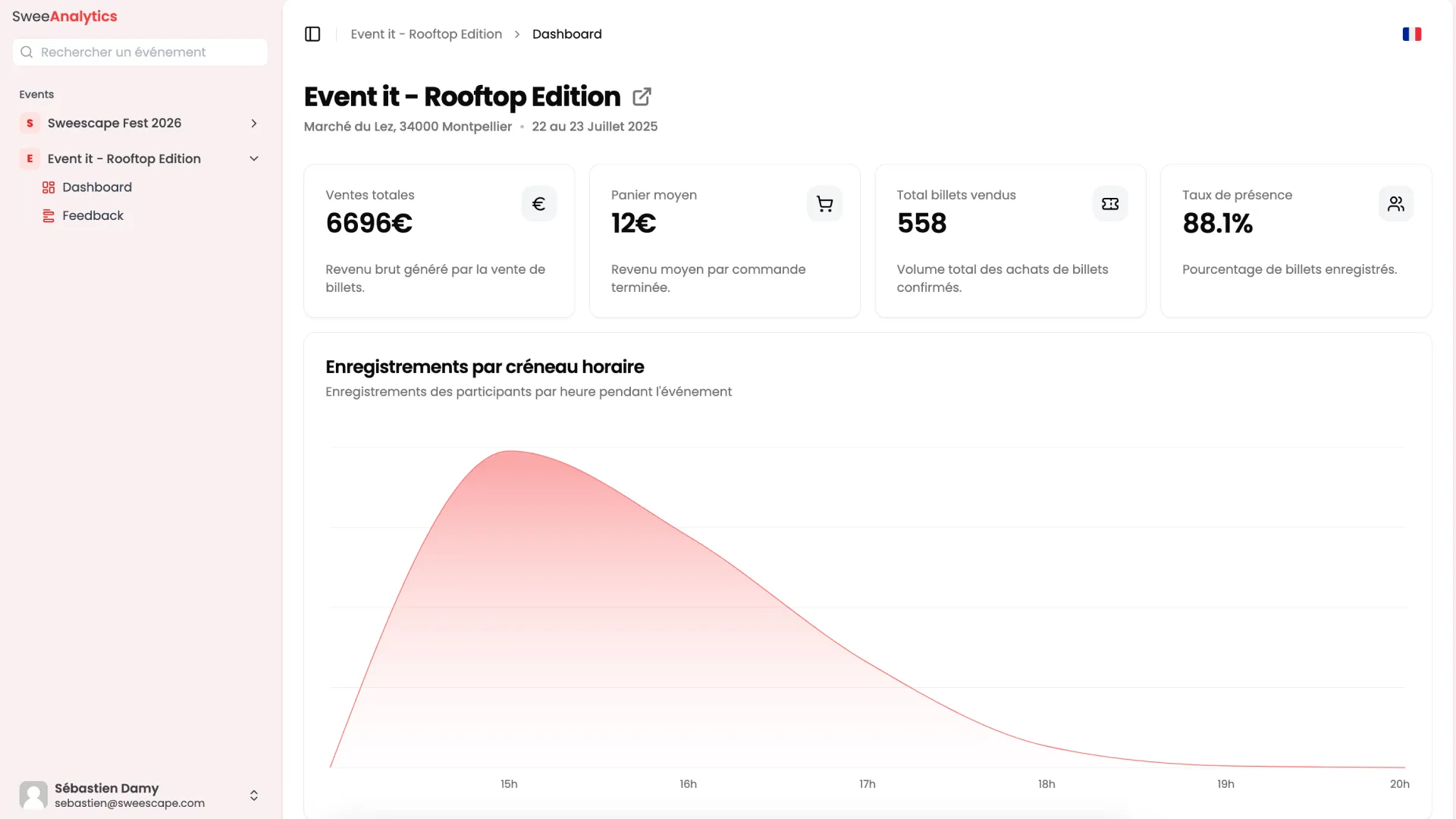Open the Feedback section
The height and width of the screenshot is (819, 1456).
pyautogui.click(x=93, y=215)
